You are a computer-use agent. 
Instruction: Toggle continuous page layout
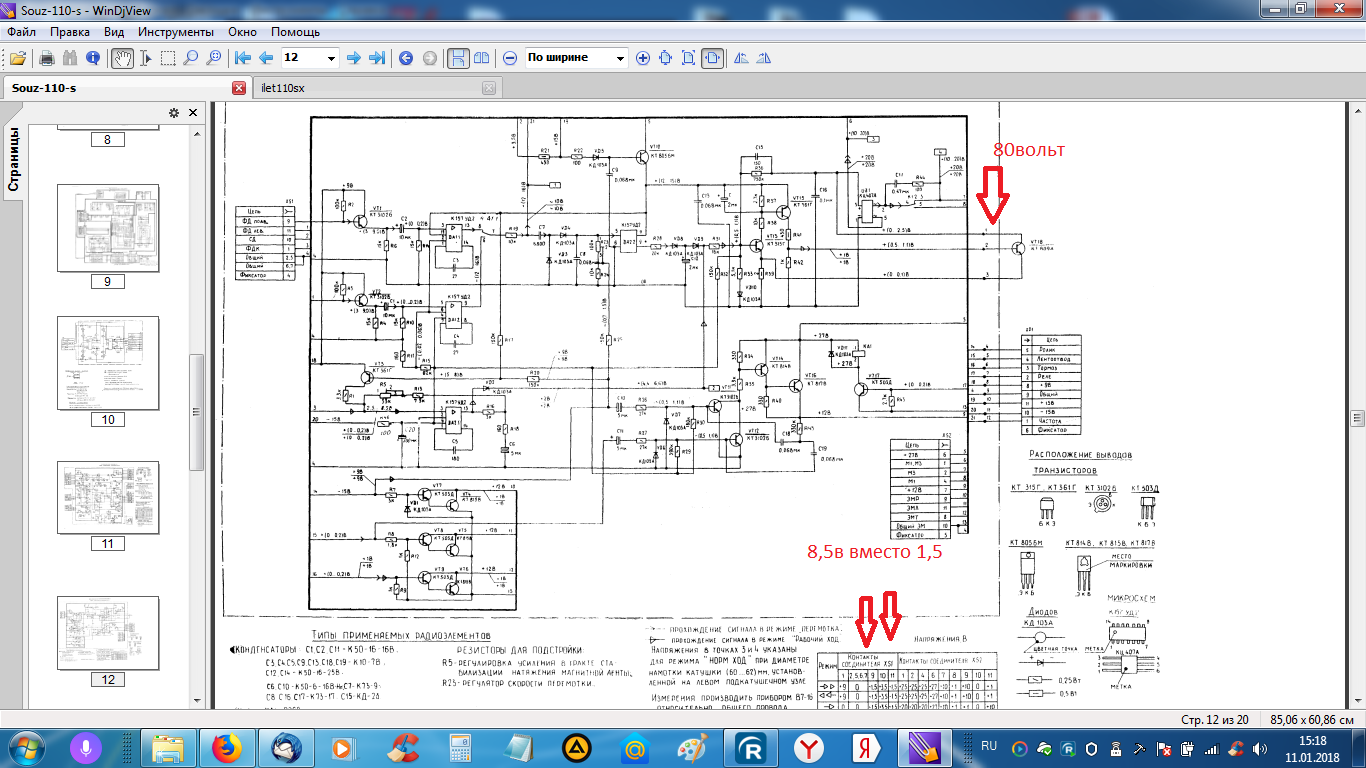(x=457, y=58)
